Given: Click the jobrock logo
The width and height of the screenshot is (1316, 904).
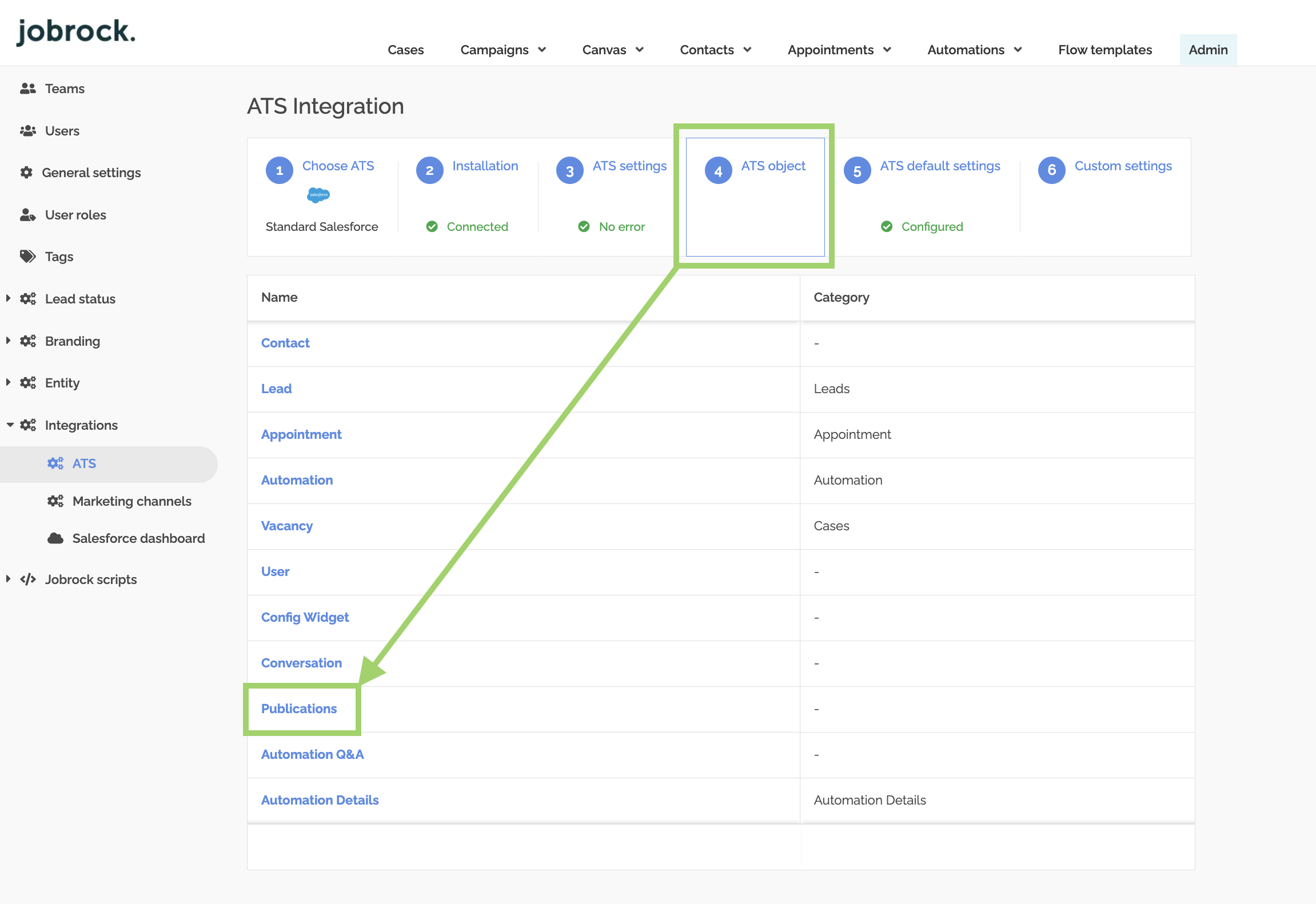Looking at the screenshot, I should click(76, 31).
